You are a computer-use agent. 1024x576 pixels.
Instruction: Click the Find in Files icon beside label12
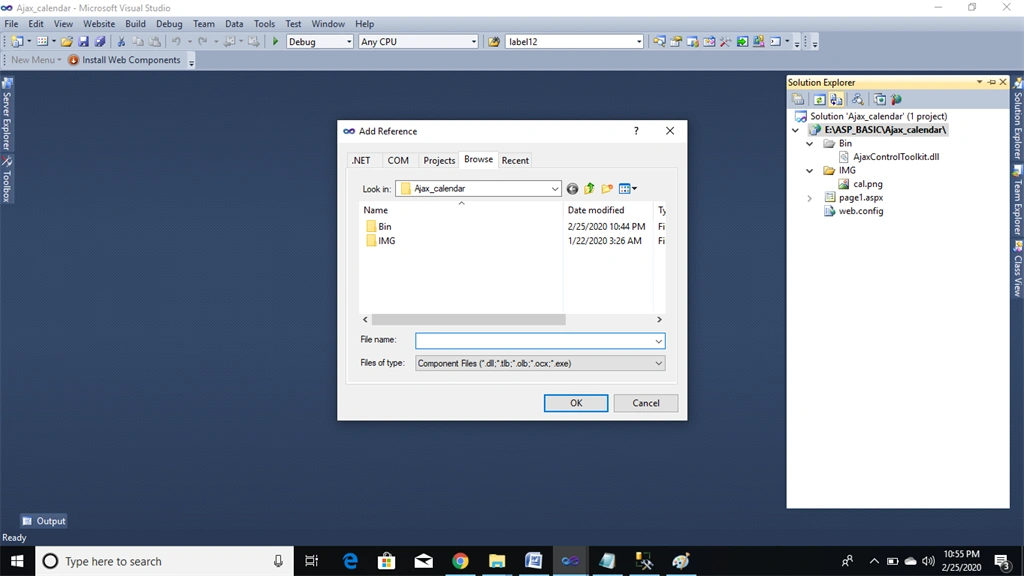494,42
